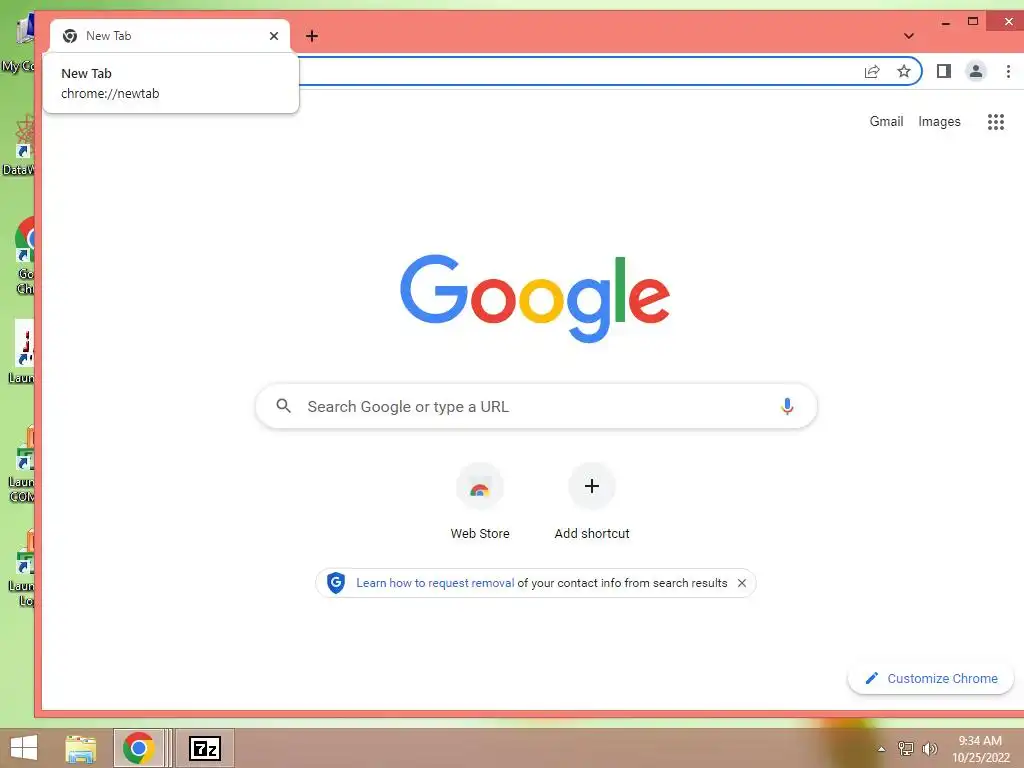Image resolution: width=1024 pixels, height=768 pixels.
Task: Click the Google logo
Action: (x=535, y=298)
